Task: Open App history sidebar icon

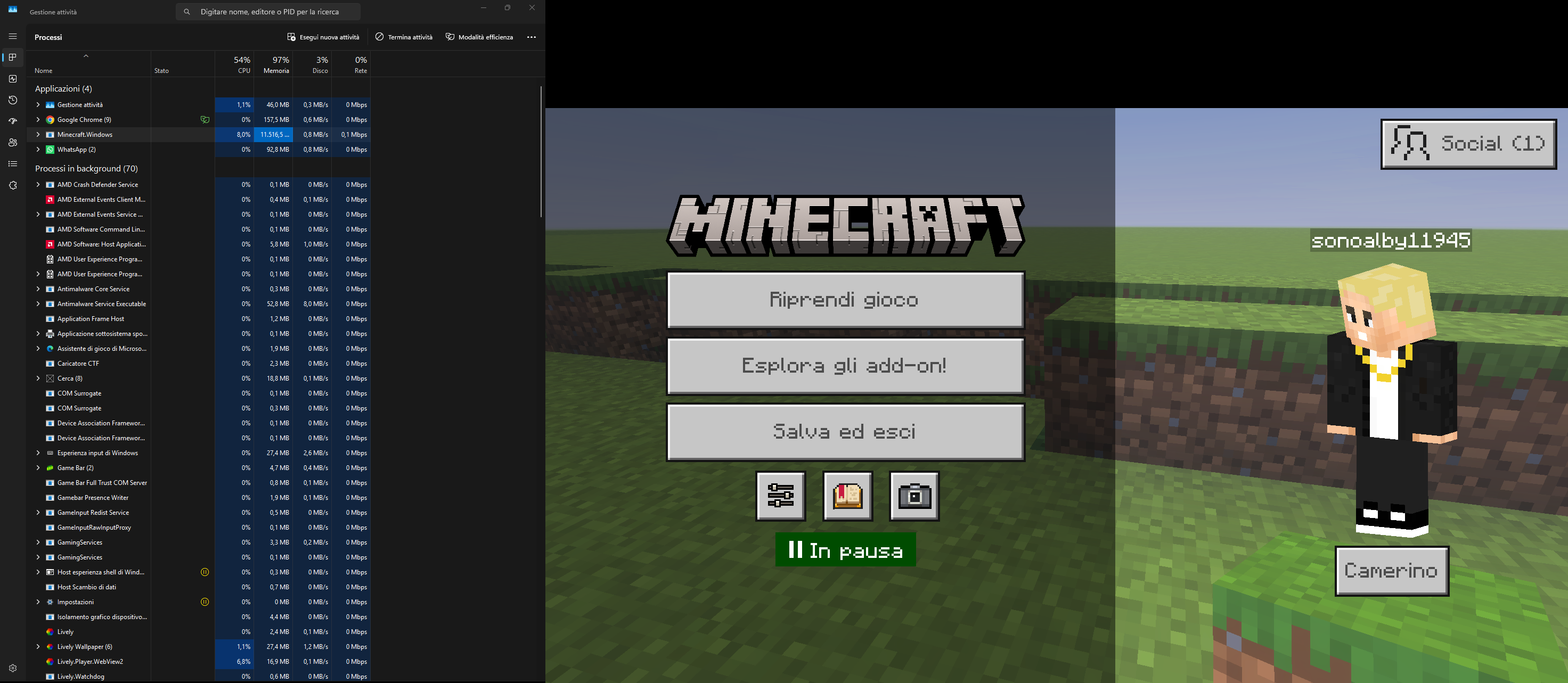Action: click(x=13, y=100)
